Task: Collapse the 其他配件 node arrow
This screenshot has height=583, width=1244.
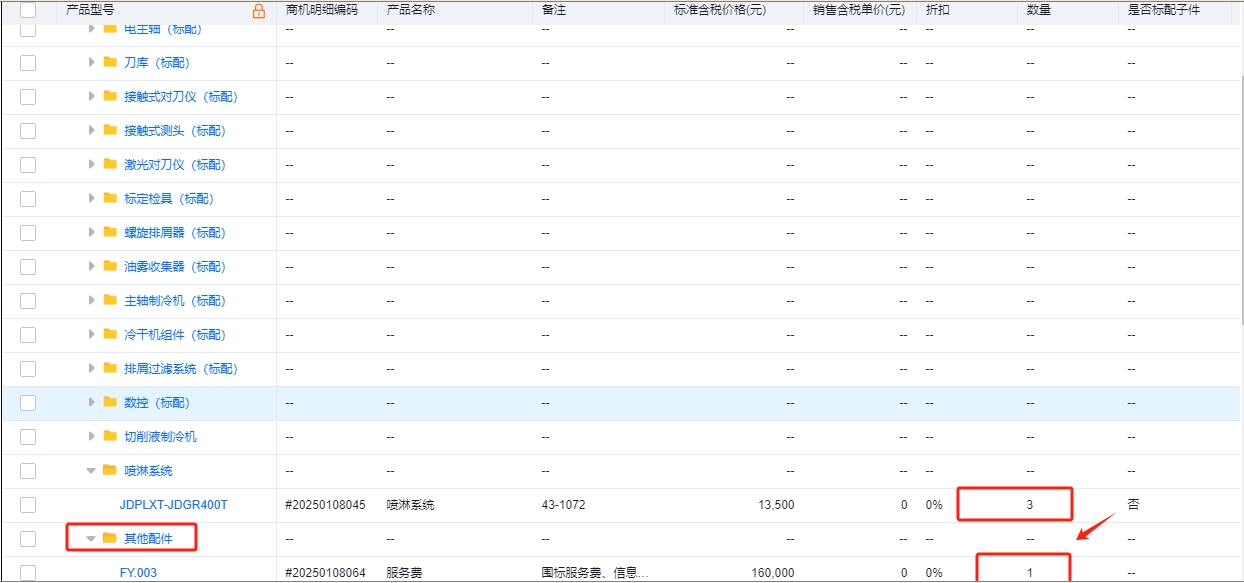Action: (92, 538)
